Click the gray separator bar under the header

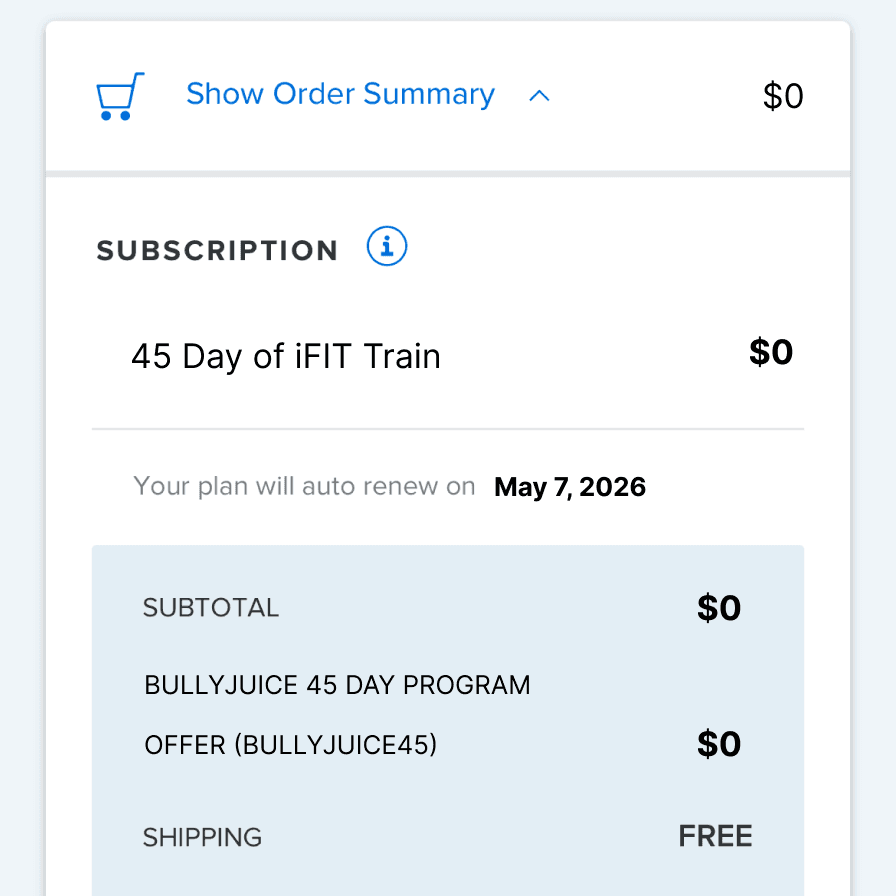coord(448,175)
